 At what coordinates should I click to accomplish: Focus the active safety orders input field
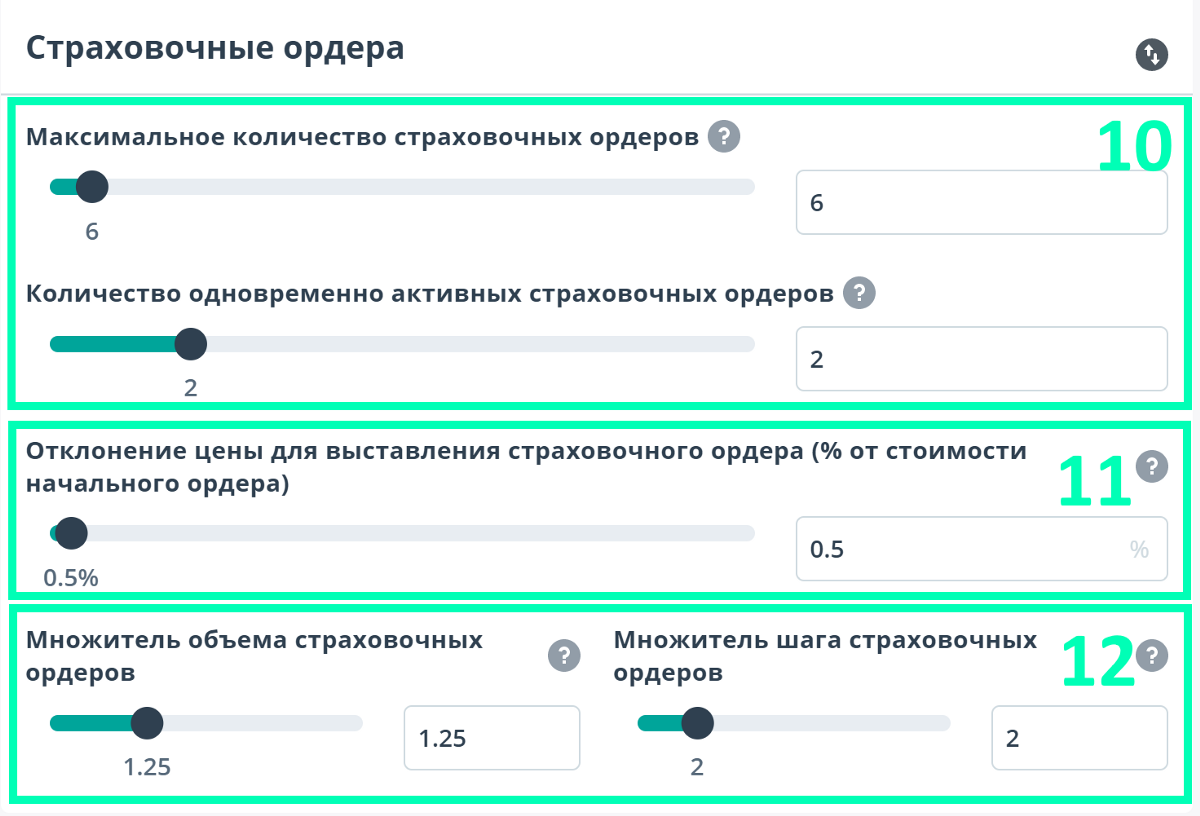coord(980,359)
